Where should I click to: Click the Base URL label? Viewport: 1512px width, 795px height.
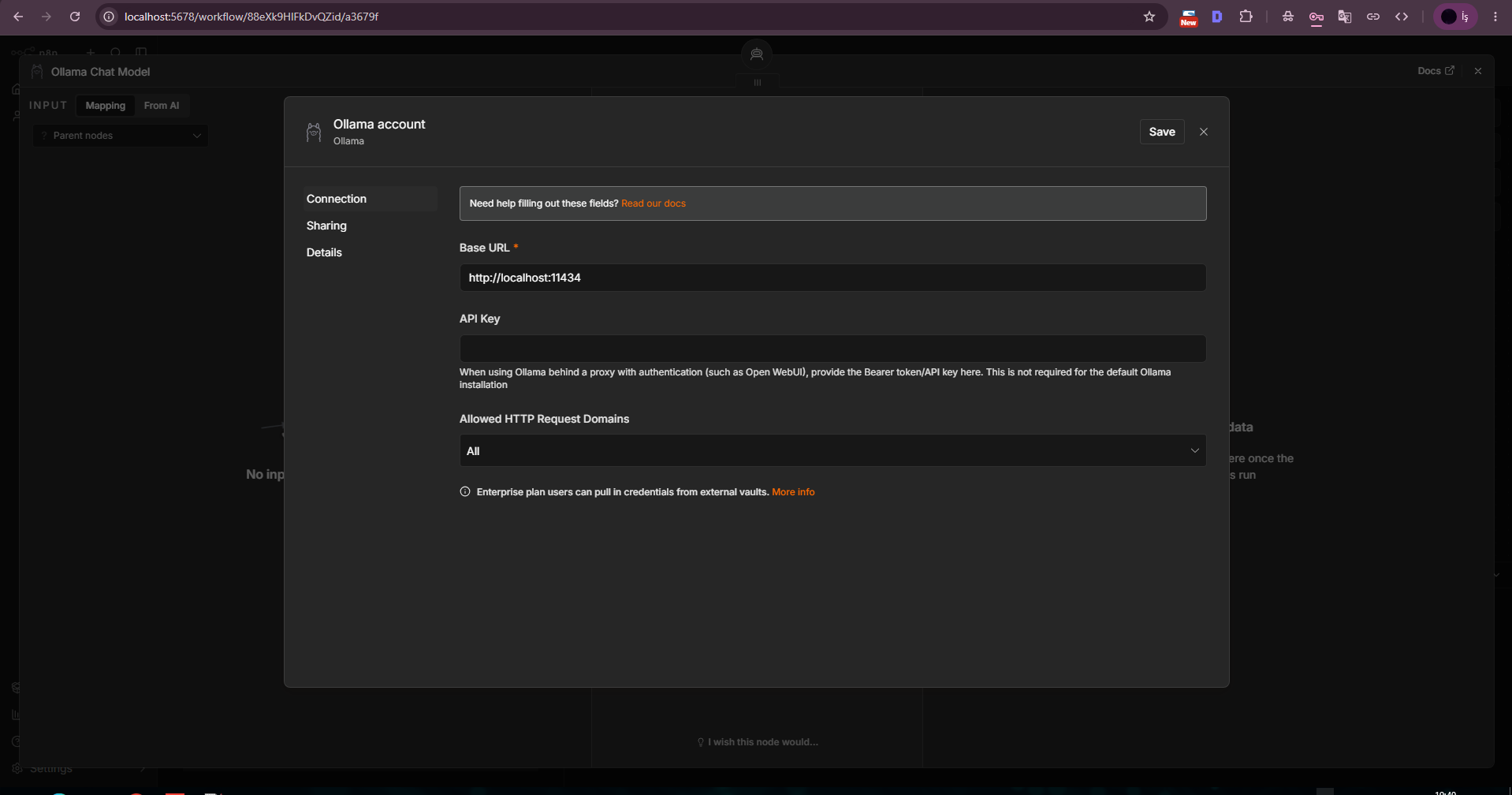click(x=484, y=248)
